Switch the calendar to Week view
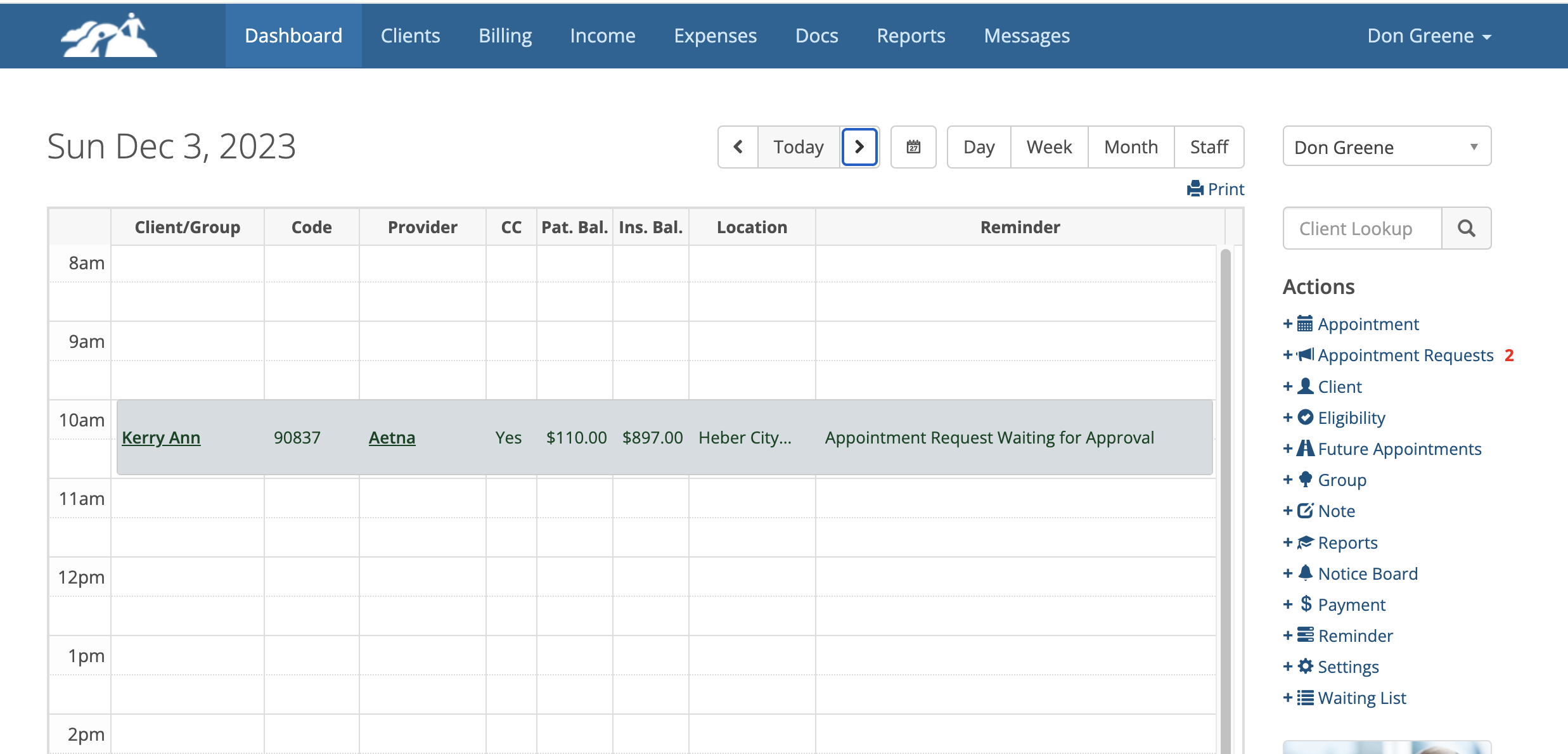 point(1048,146)
